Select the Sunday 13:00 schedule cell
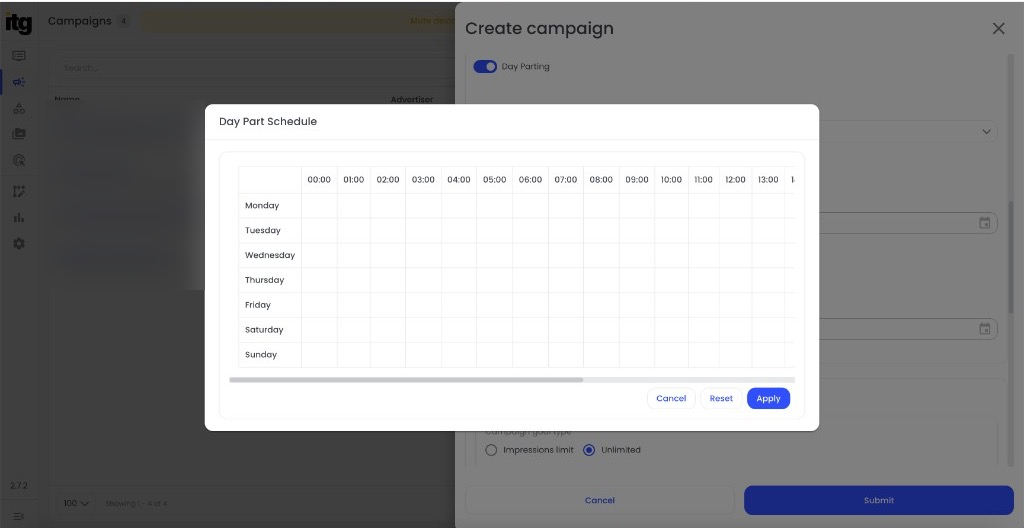The image size is (1024, 528). 768,355
